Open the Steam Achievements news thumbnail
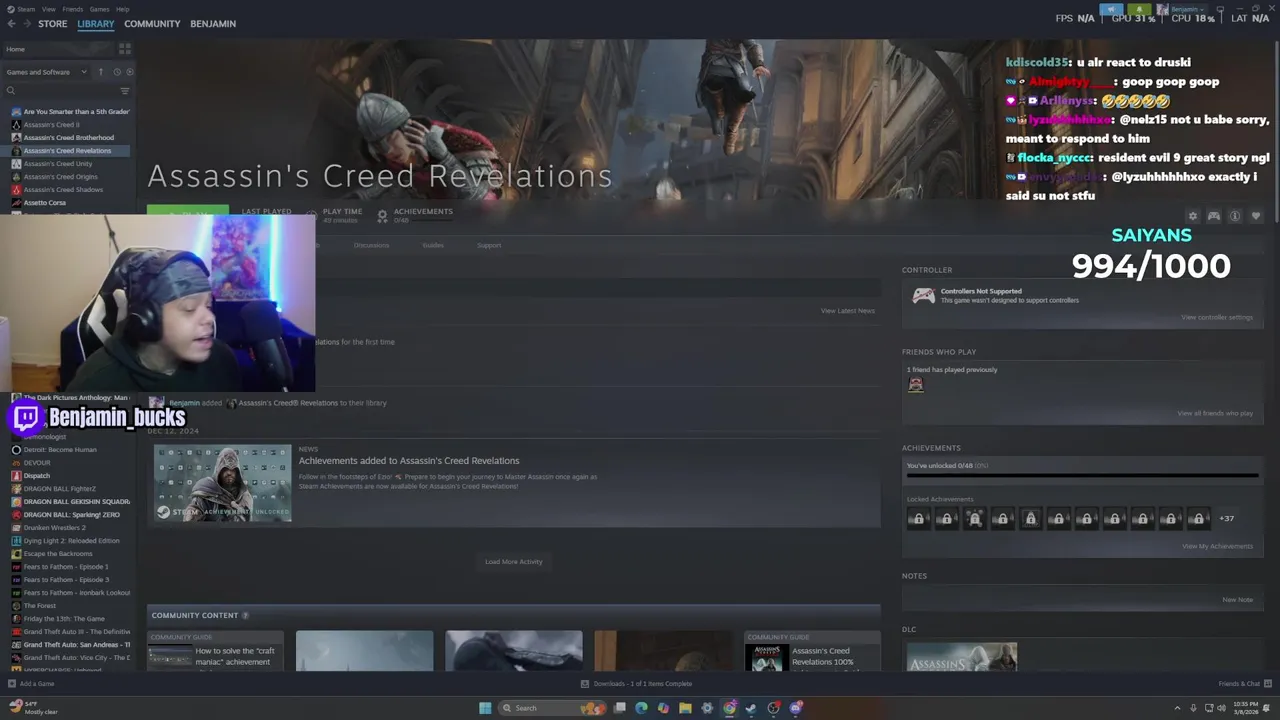Image resolution: width=1280 pixels, height=720 pixels. click(x=223, y=484)
